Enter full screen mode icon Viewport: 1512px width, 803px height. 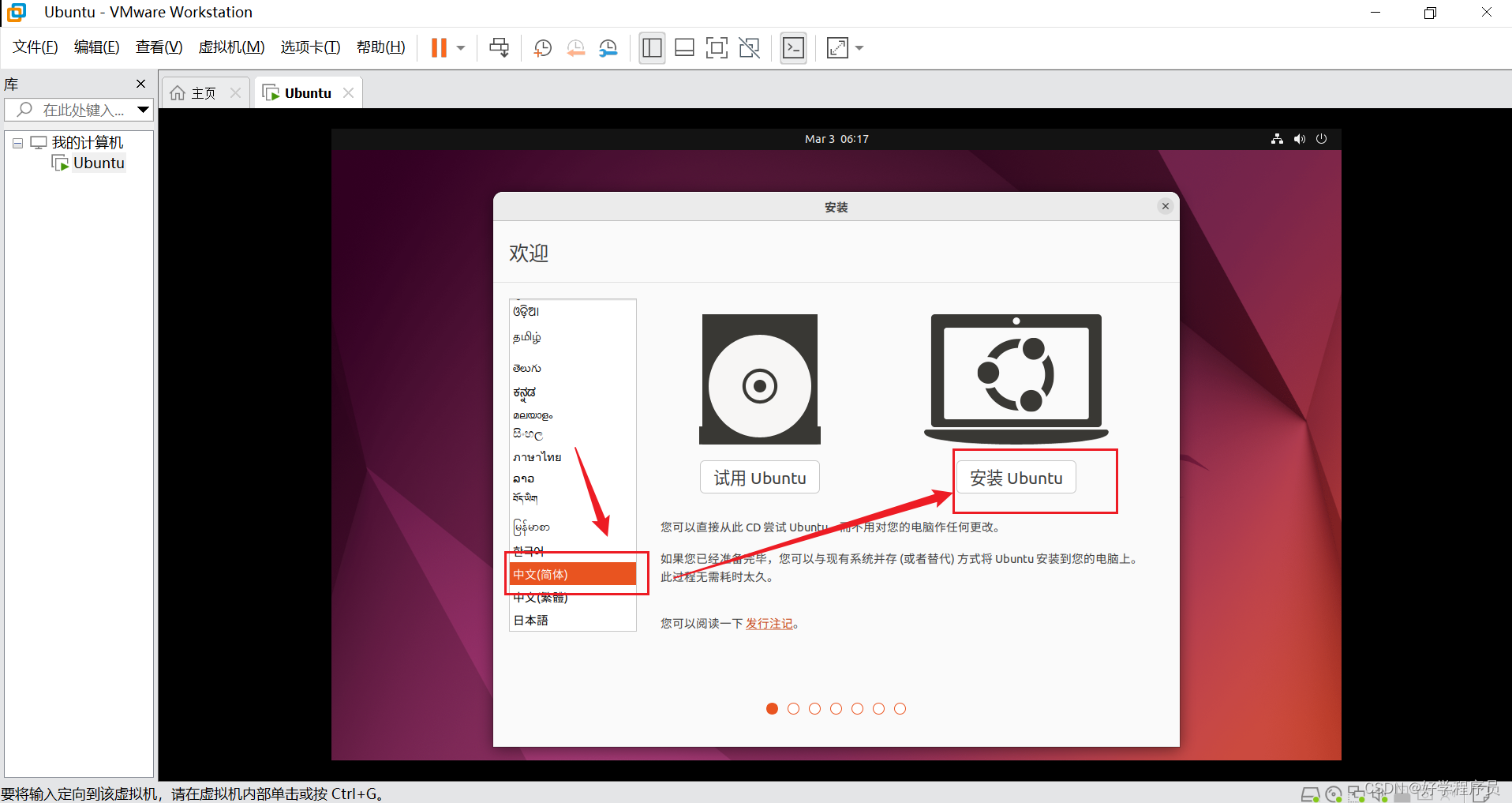point(717,48)
